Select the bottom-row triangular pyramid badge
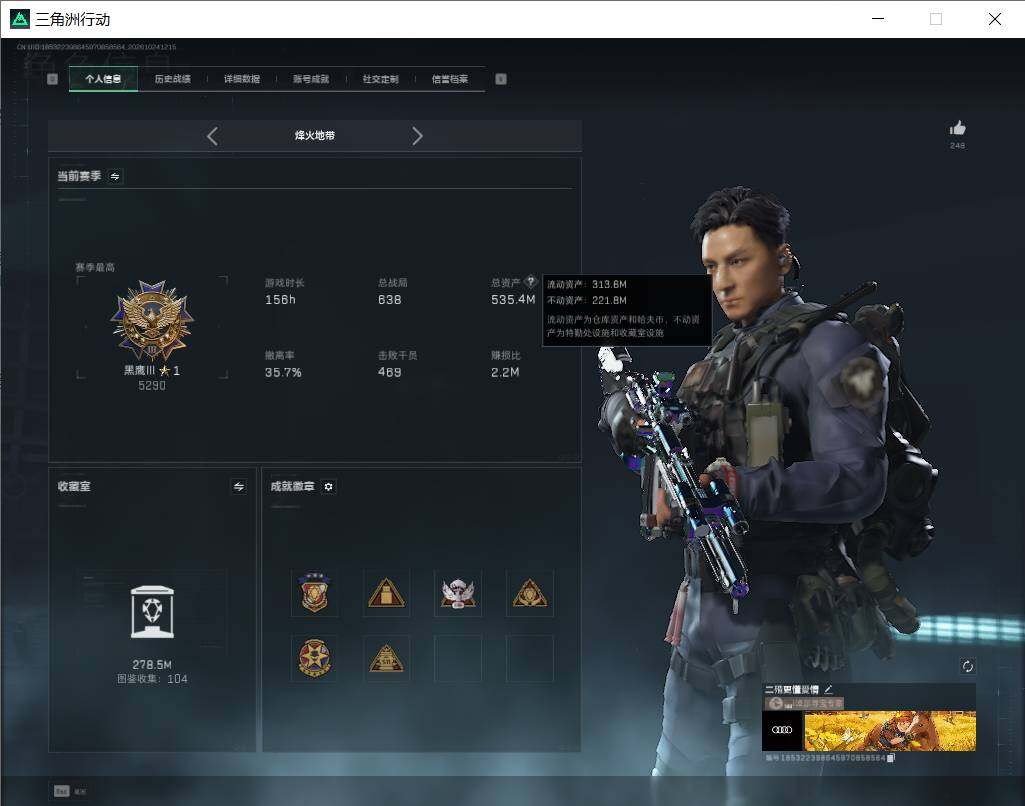 [386, 658]
